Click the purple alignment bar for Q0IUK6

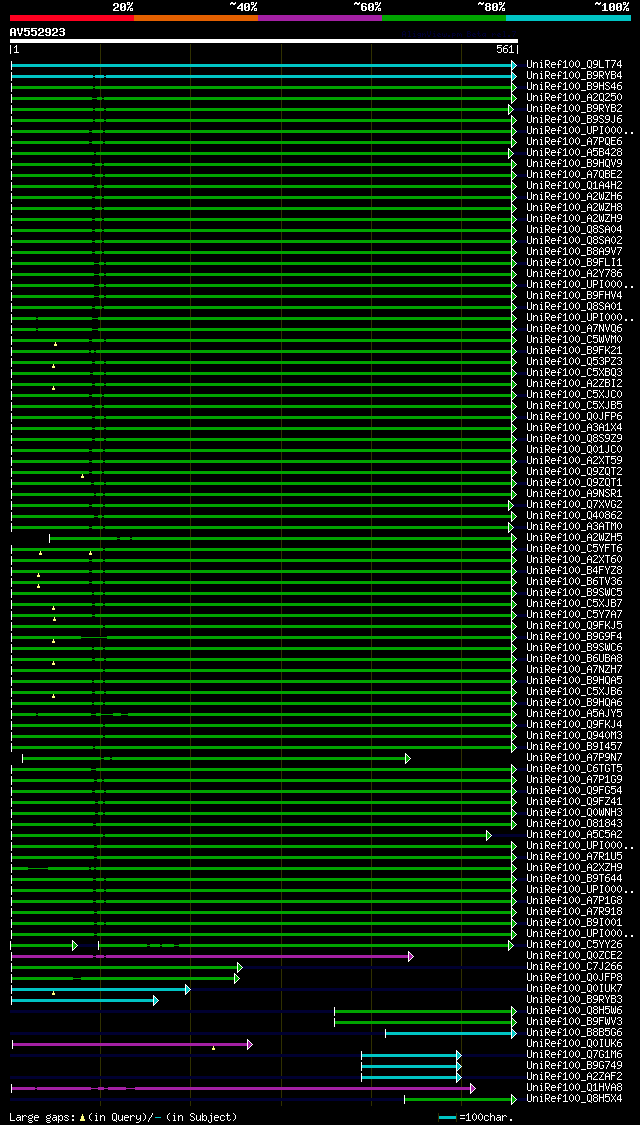click(x=132, y=1044)
